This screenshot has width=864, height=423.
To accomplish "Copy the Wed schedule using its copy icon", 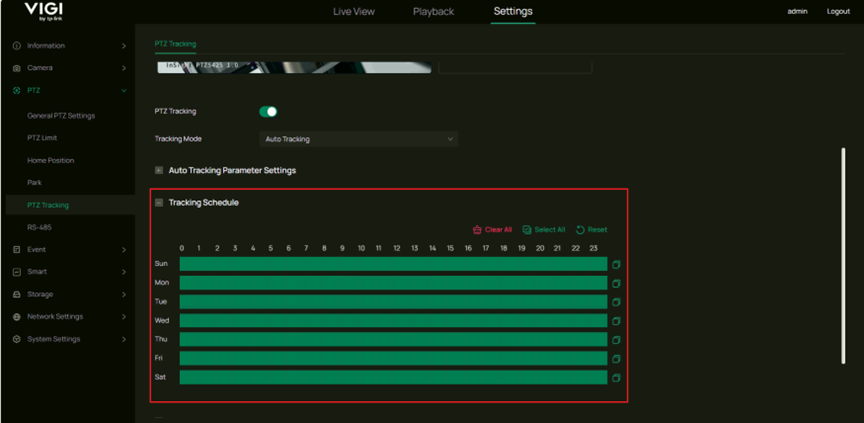I will pos(616,321).
